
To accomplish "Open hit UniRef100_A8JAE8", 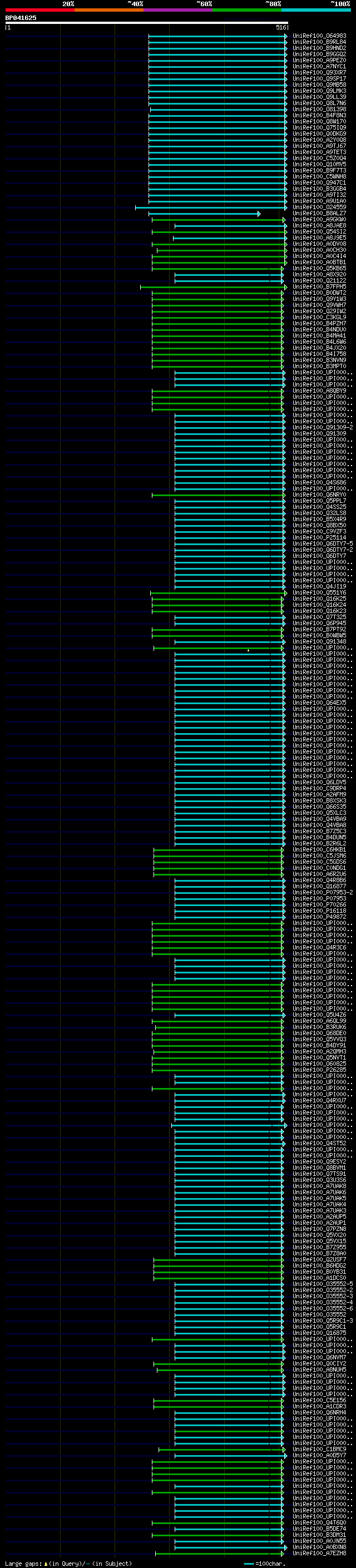I will [319, 226].
